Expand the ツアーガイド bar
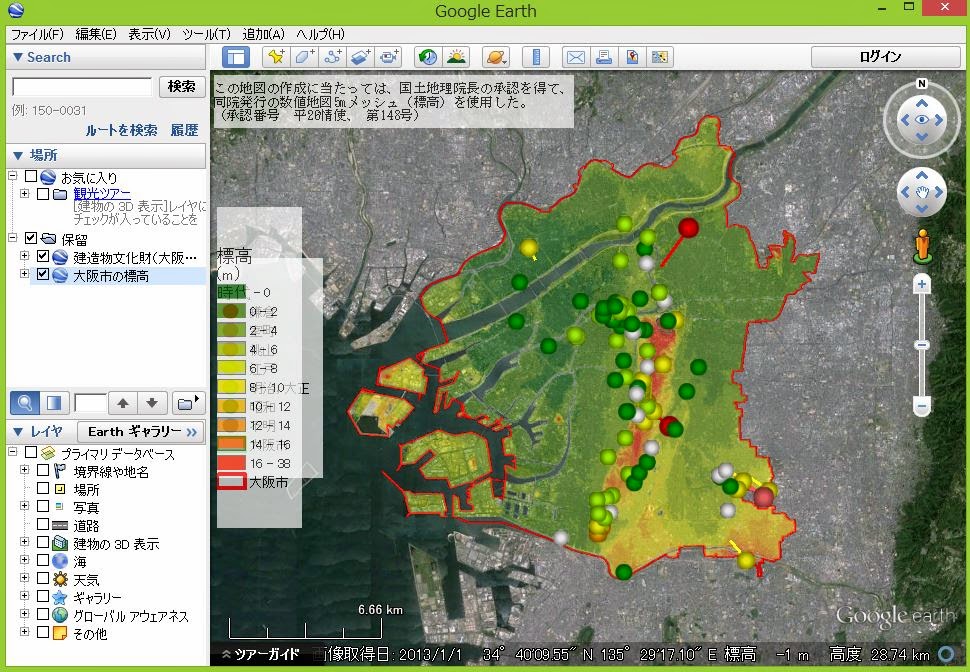Viewport: 970px width, 672px height. point(260,654)
